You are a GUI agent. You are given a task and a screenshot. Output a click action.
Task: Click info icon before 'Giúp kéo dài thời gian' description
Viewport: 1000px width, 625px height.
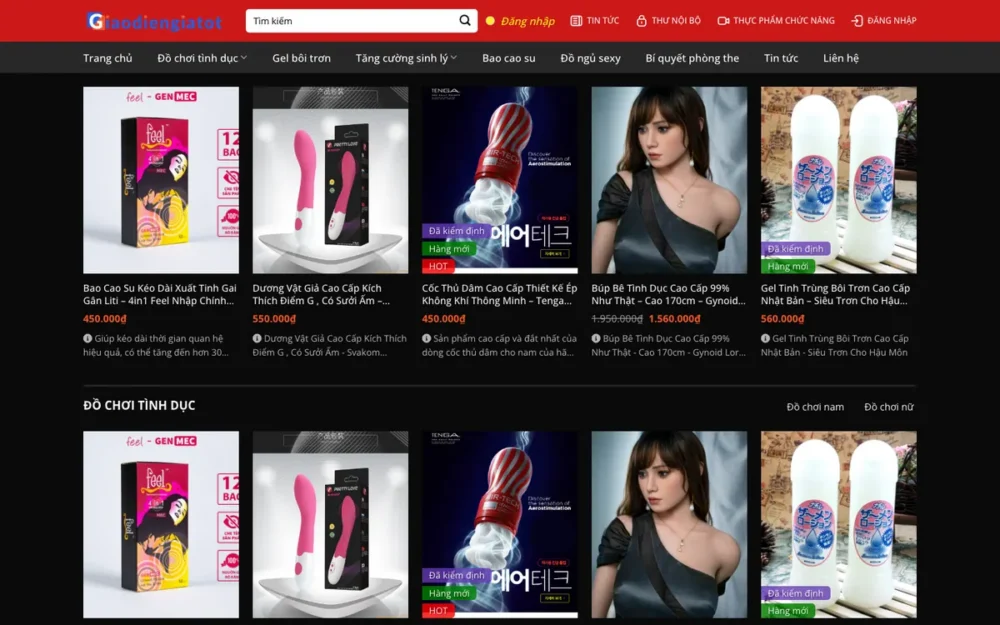(x=87, y=339)
